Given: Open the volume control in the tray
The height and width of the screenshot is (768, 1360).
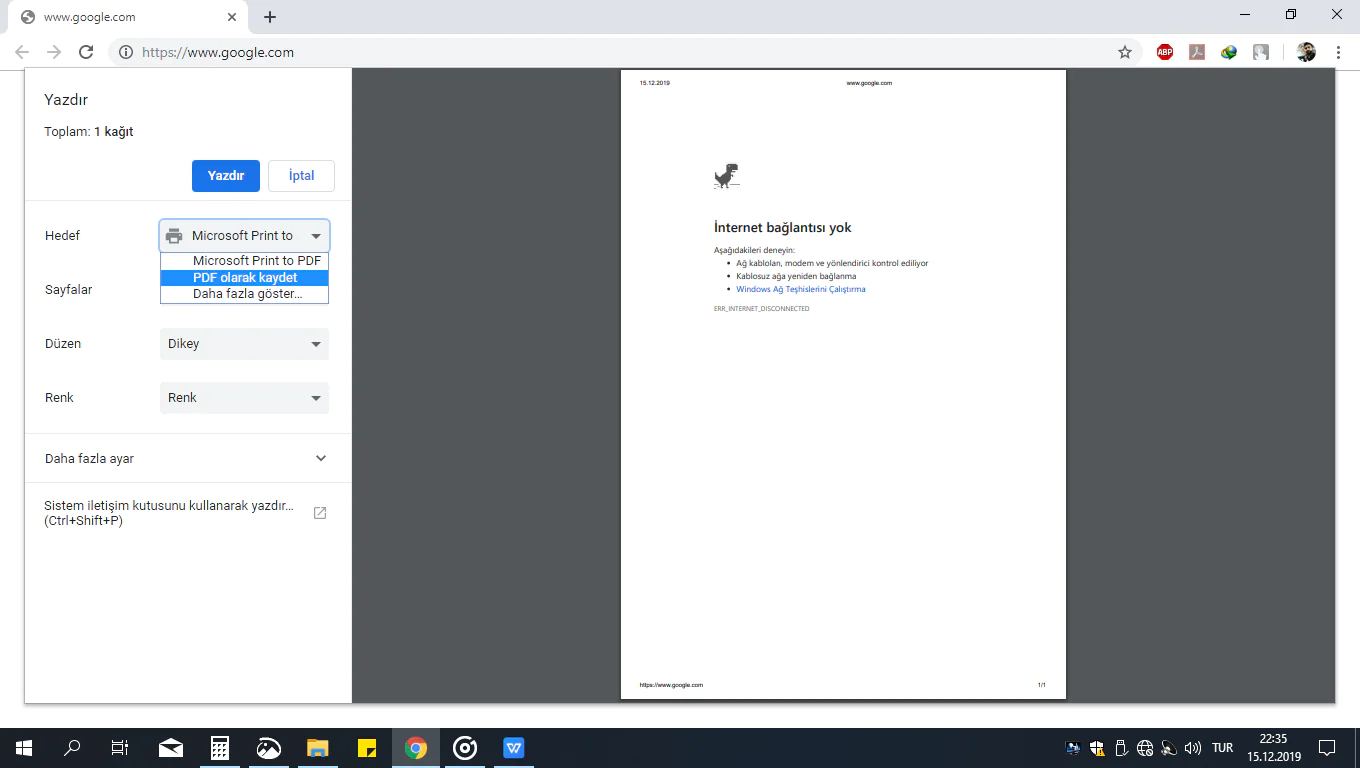Looking at the screenshot, I should point(1192,748).
